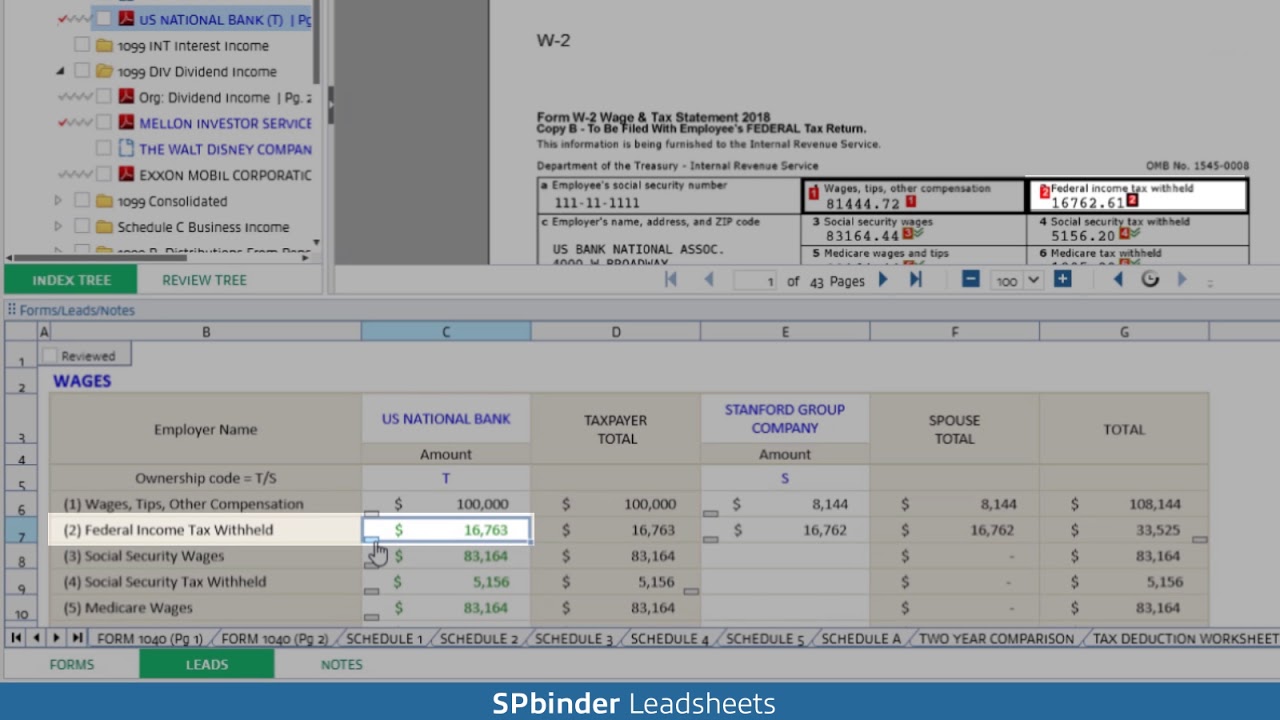The height and width of the screenshot is (720, 1280).
Task: Select TWO YEAR COMPARISON sheet tab
Action: coord(996,638)
